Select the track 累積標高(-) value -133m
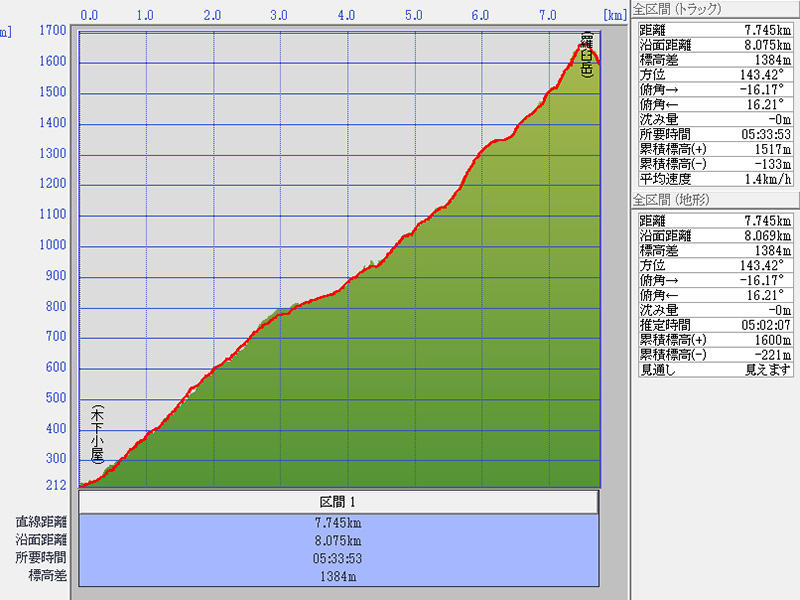The width and height of the screenshot is (800, 600). (x=755, y=165)
